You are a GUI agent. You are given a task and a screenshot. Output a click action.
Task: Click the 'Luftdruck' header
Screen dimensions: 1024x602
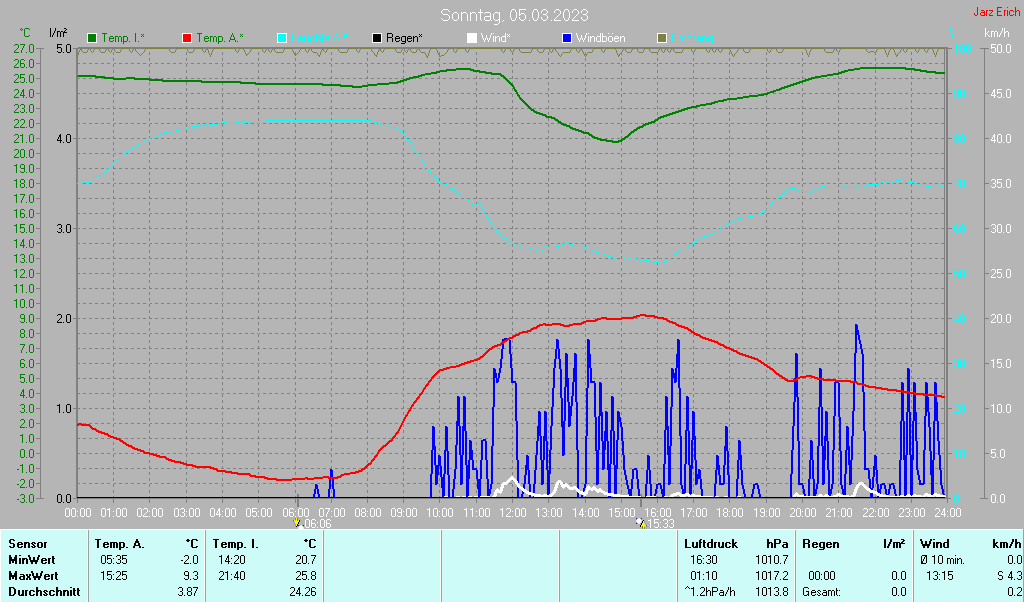tap(711, 544)
